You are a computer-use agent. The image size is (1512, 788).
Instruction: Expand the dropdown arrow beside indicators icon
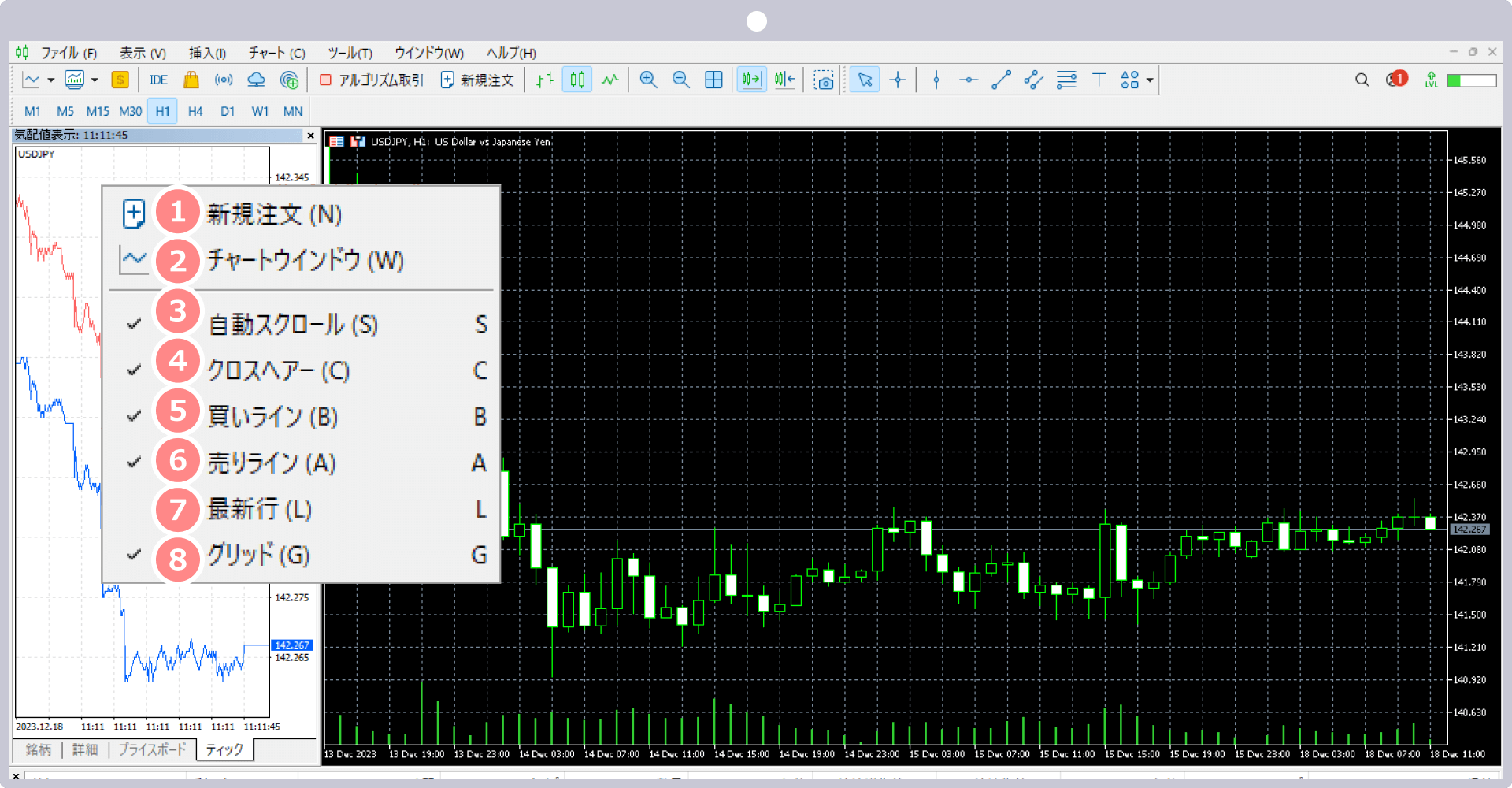(94, 80)
